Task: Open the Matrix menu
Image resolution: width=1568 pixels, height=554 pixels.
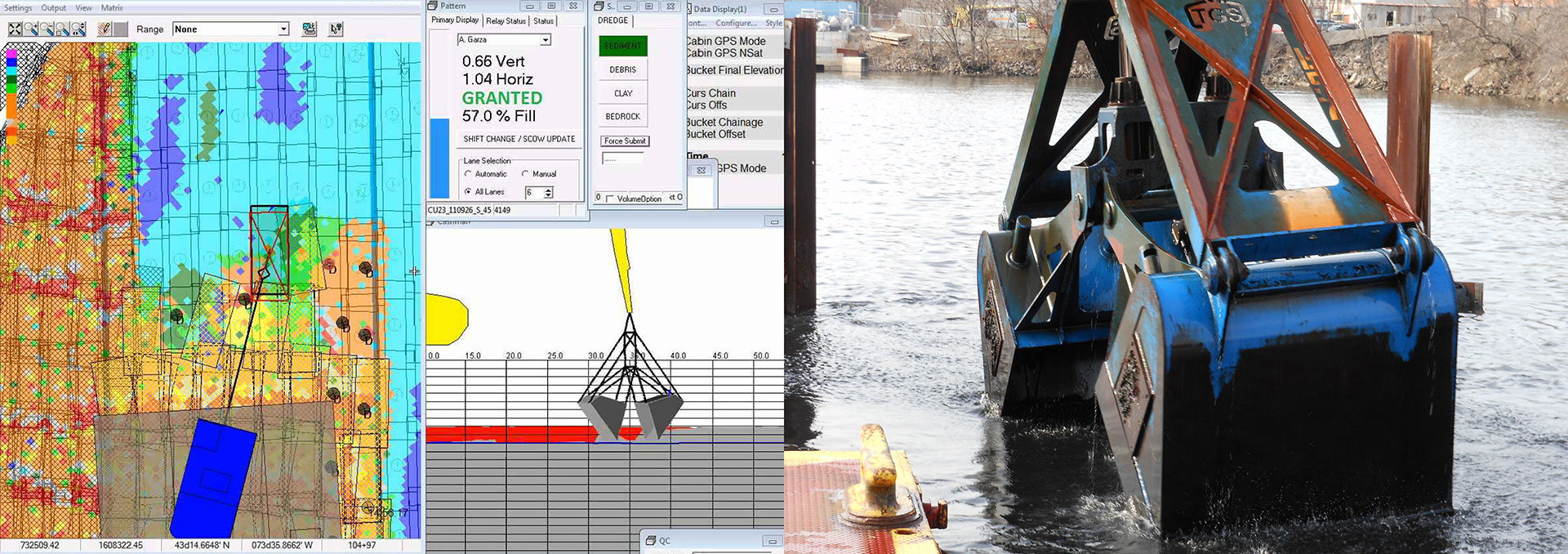Action: point(112,7)
